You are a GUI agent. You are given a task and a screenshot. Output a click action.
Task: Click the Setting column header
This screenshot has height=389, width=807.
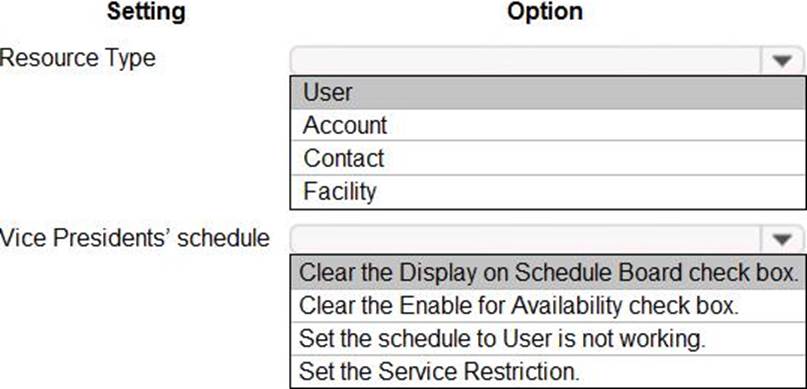tap(146, 11)
